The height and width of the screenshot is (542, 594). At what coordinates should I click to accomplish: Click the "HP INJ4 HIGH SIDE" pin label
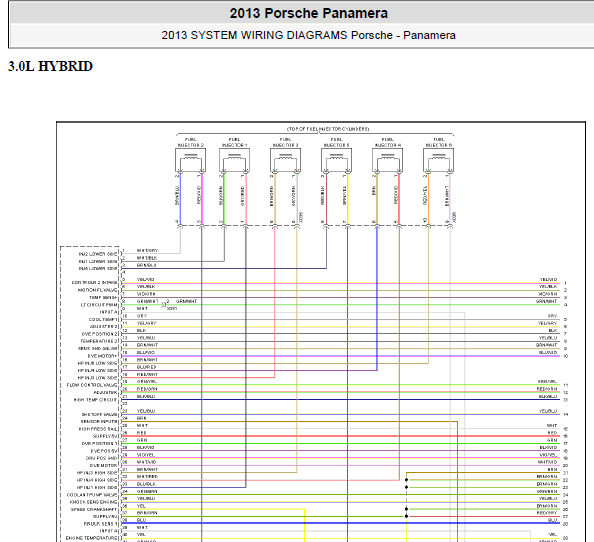97,480
